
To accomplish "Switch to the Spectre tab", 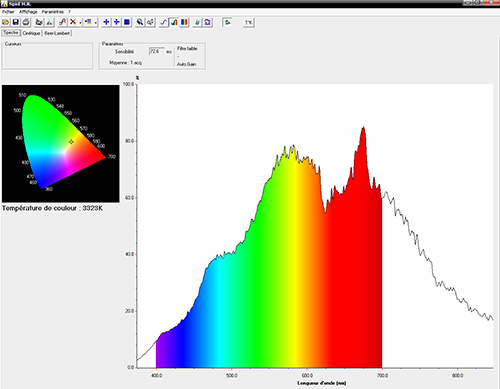I will [11, 33].
